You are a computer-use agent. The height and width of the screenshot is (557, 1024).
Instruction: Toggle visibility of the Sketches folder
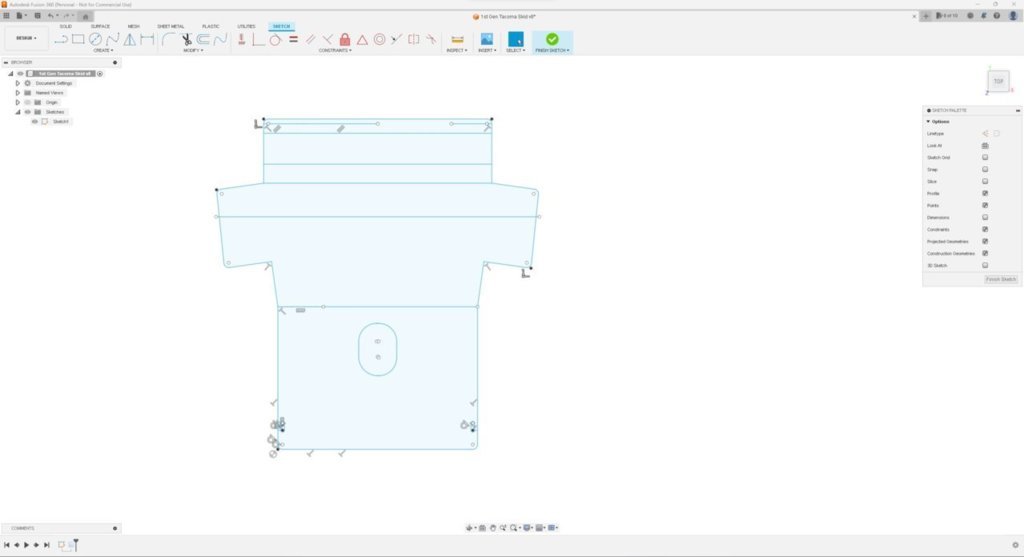point(27,112)
